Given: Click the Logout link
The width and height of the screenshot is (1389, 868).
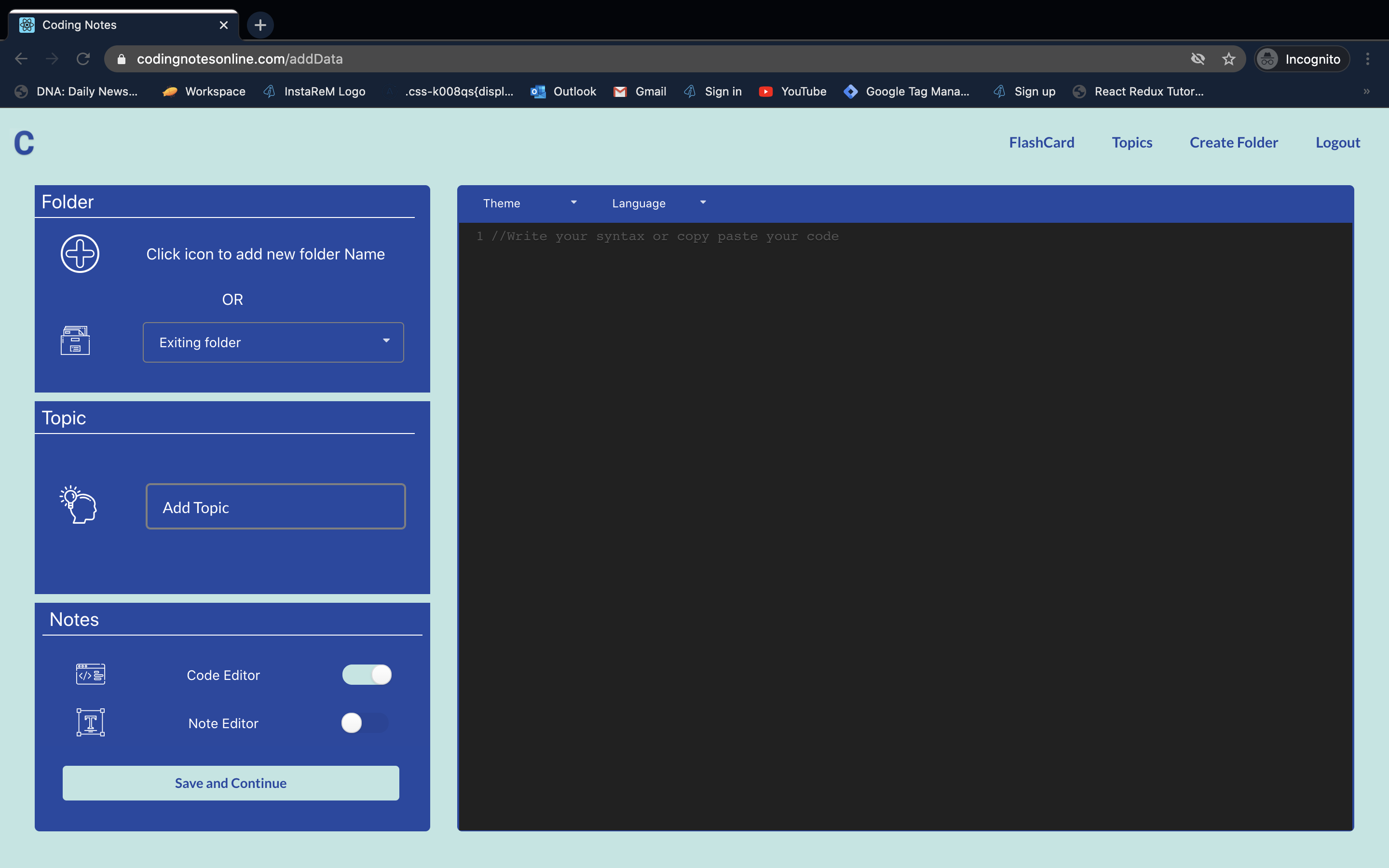Looking at the screenshot, I should 1337,142.
